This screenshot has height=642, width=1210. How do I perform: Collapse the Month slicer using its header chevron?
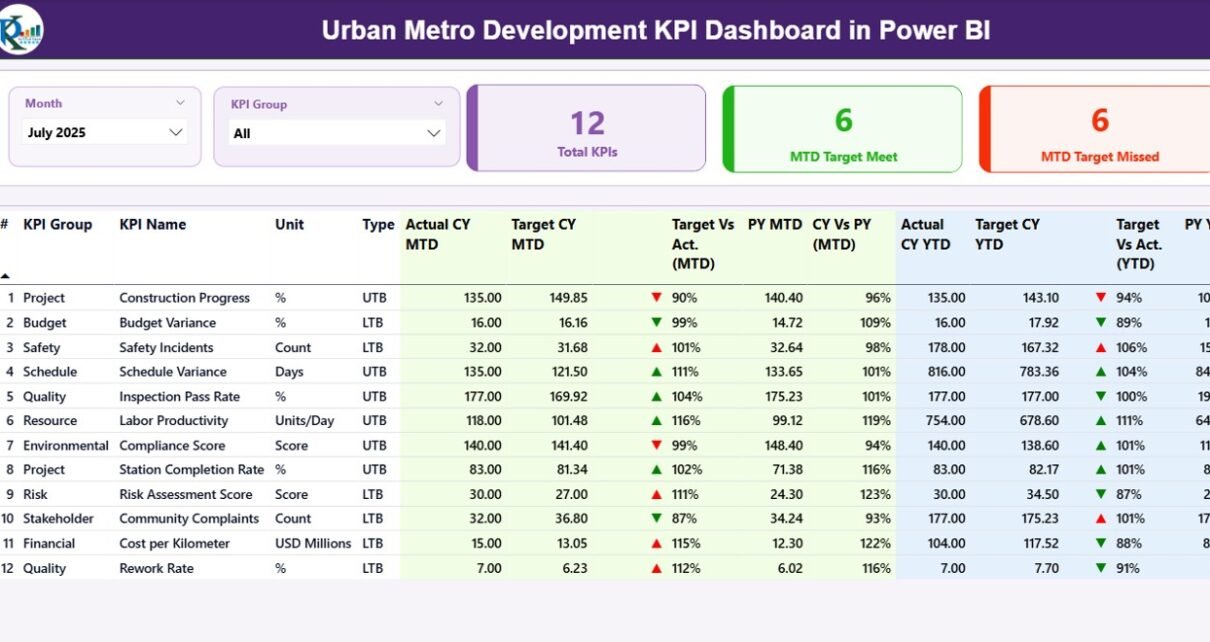coord(180,102)
